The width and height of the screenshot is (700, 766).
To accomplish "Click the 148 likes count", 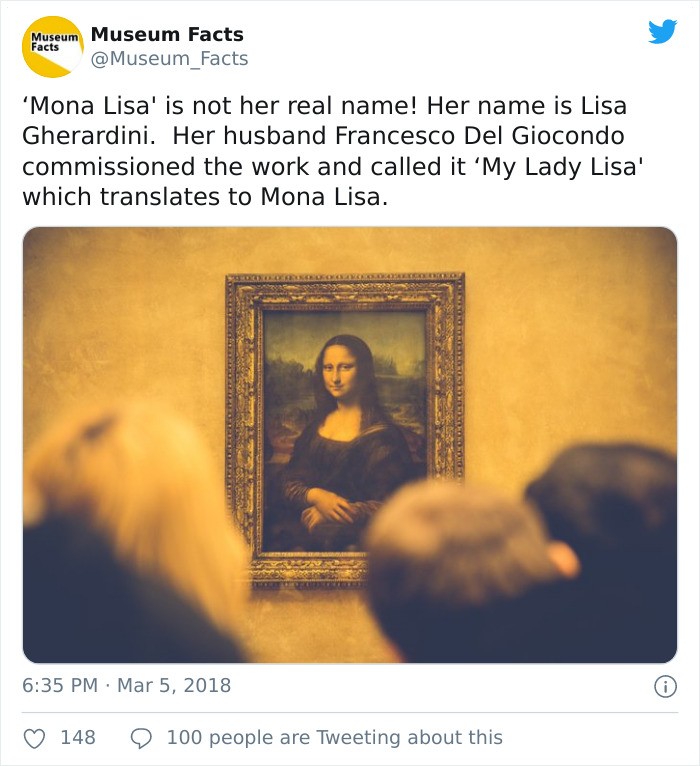I will (x=78, y=738).
